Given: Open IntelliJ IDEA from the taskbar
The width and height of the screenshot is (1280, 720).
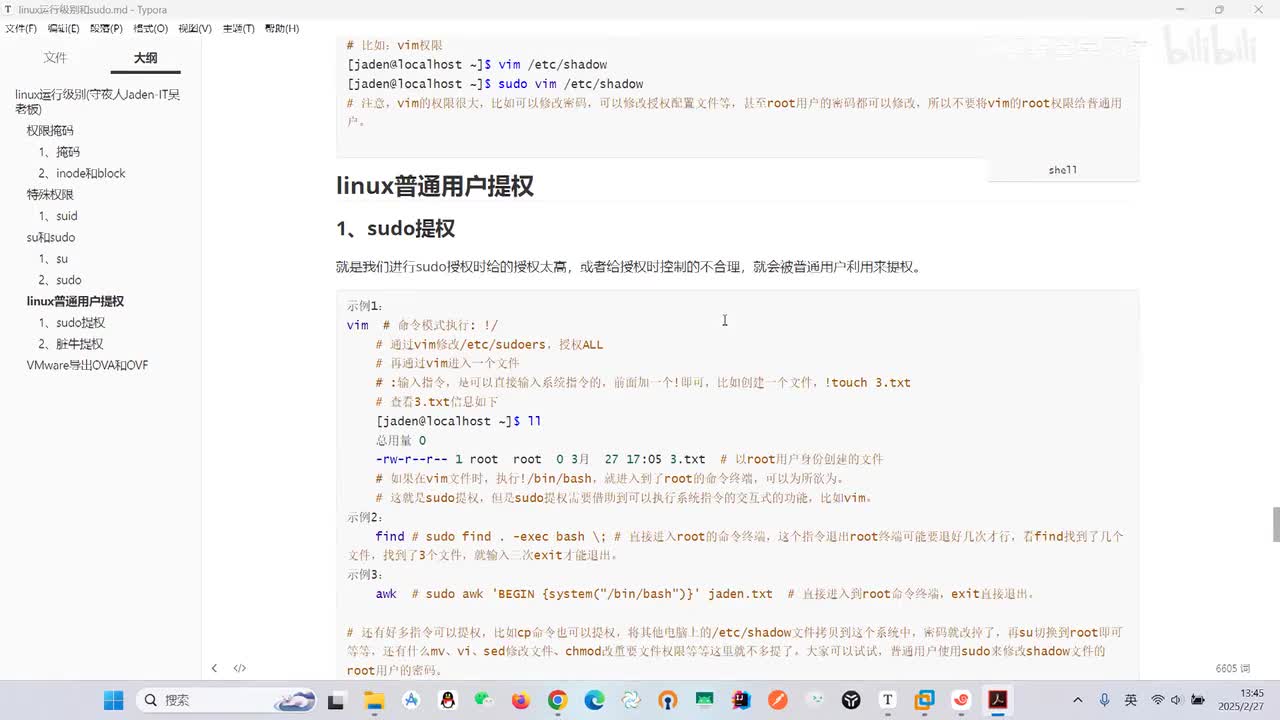Looking at the screenshot, I should tap(741, 700).
